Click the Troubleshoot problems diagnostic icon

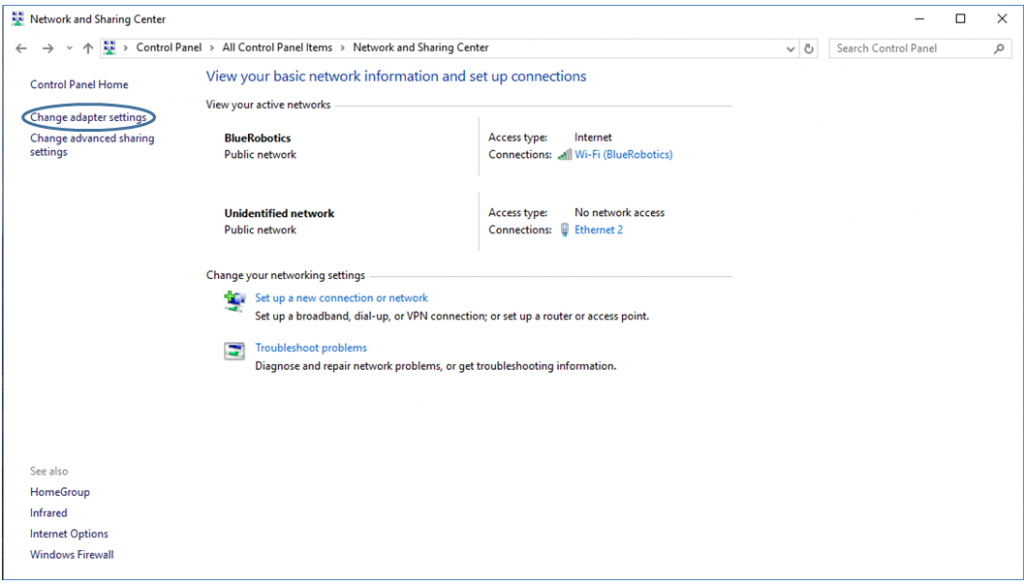(x=233, y=351)
